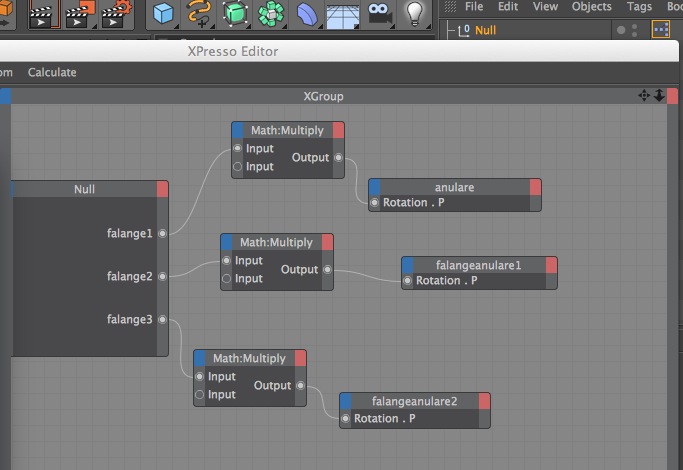This screenshot has height=470, width=683.
Task: Click Output port of Multiply feeding falangeanulare1
Action: 328,270
